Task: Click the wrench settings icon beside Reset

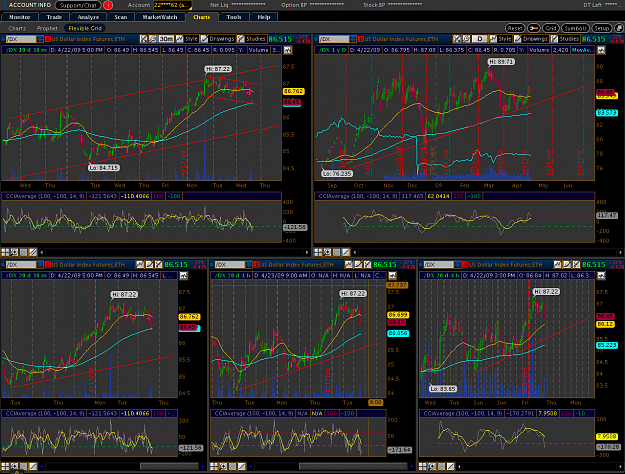Action: 534,28
